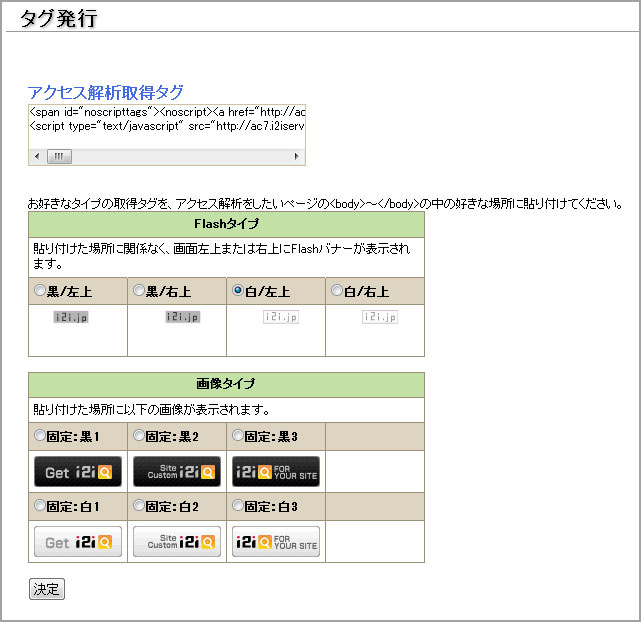Viewport: 641px width, 622px height.
Task: Click the white Site Custom i2i banner
Action: pos(177,541)
